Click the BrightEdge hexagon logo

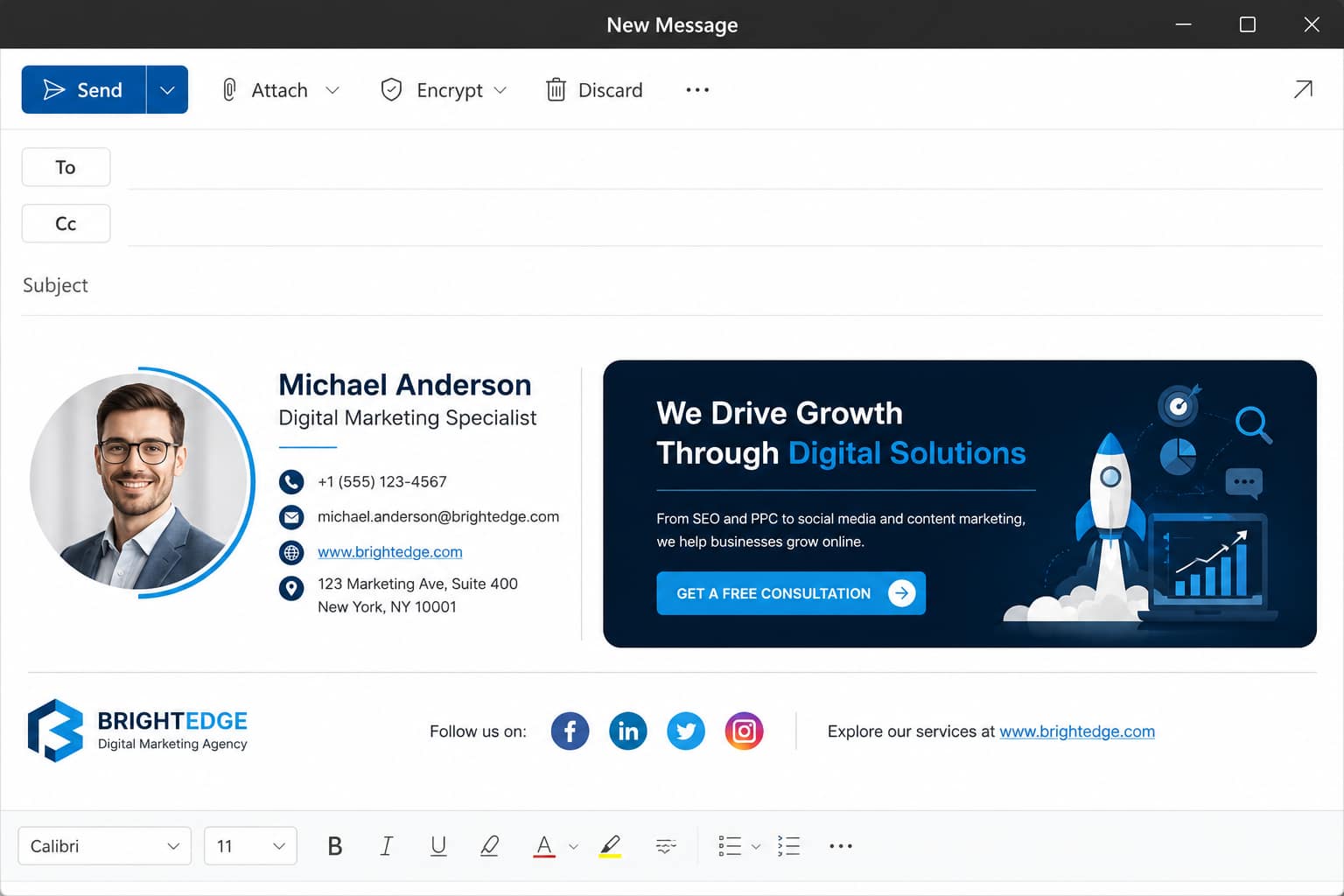(56, 731)
